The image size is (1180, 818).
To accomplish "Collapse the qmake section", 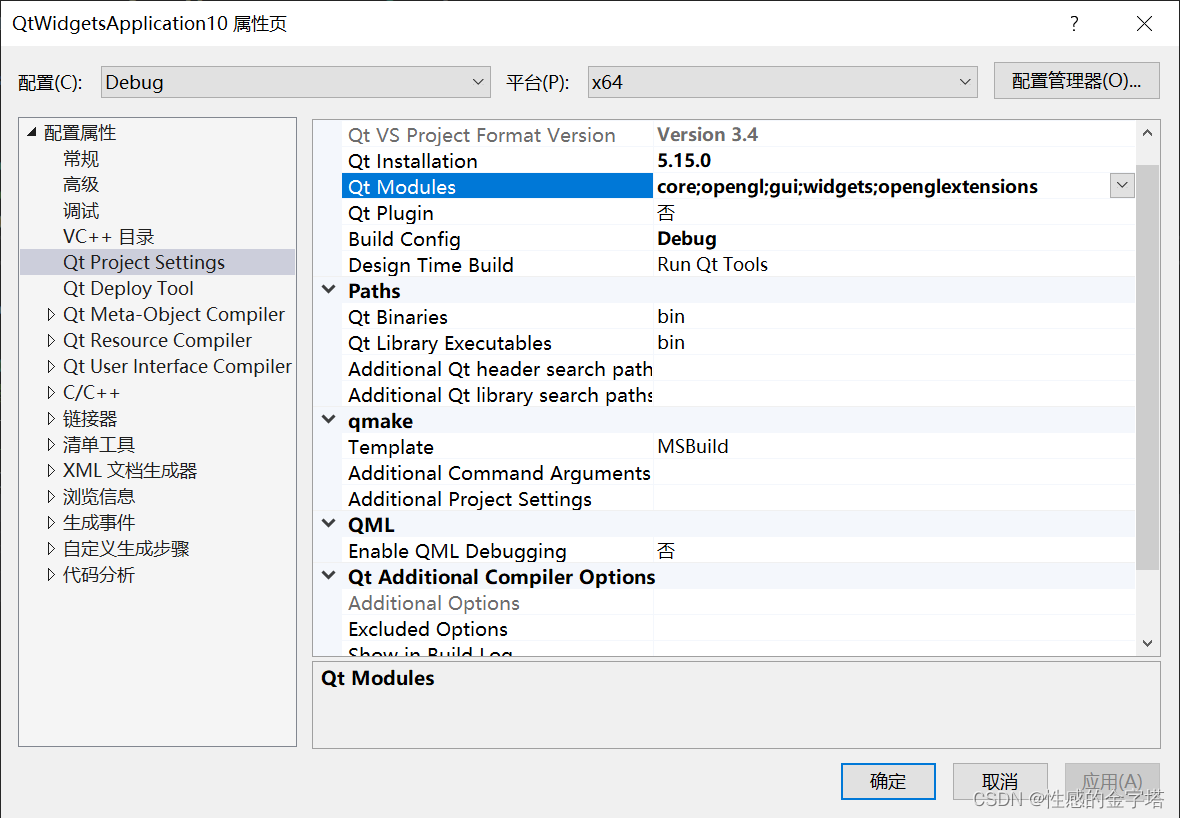I will click(329, 420).
